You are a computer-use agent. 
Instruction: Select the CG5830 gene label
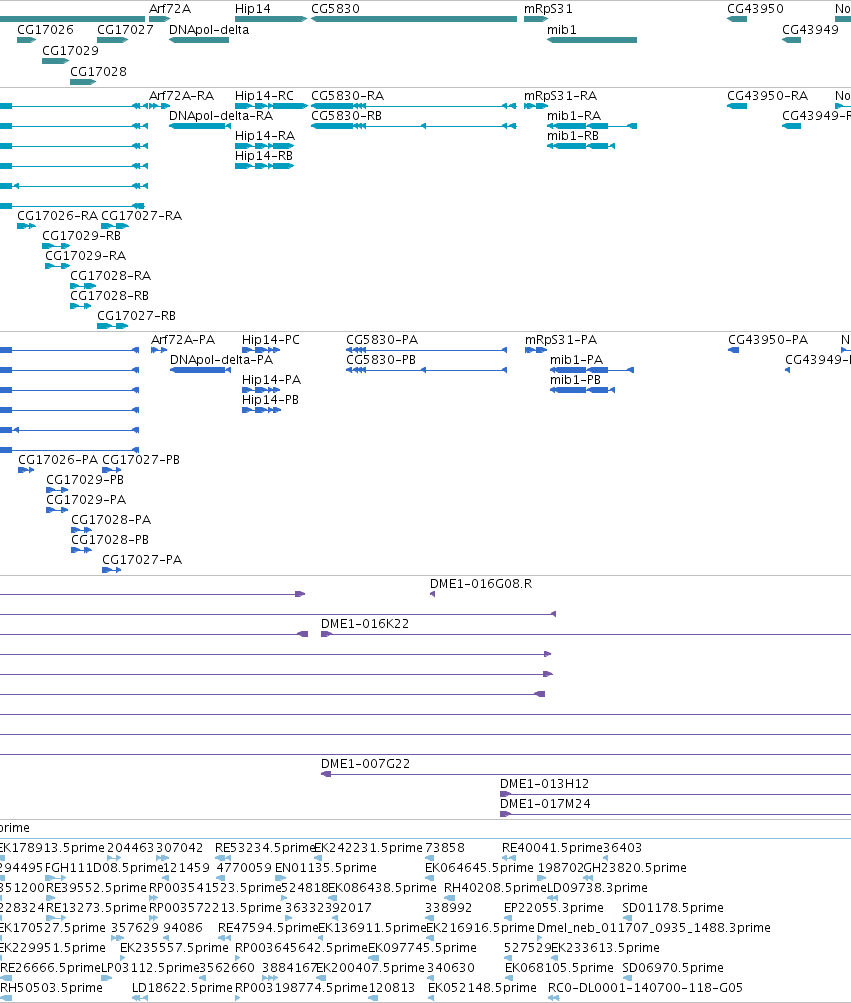tap(335, 9)
